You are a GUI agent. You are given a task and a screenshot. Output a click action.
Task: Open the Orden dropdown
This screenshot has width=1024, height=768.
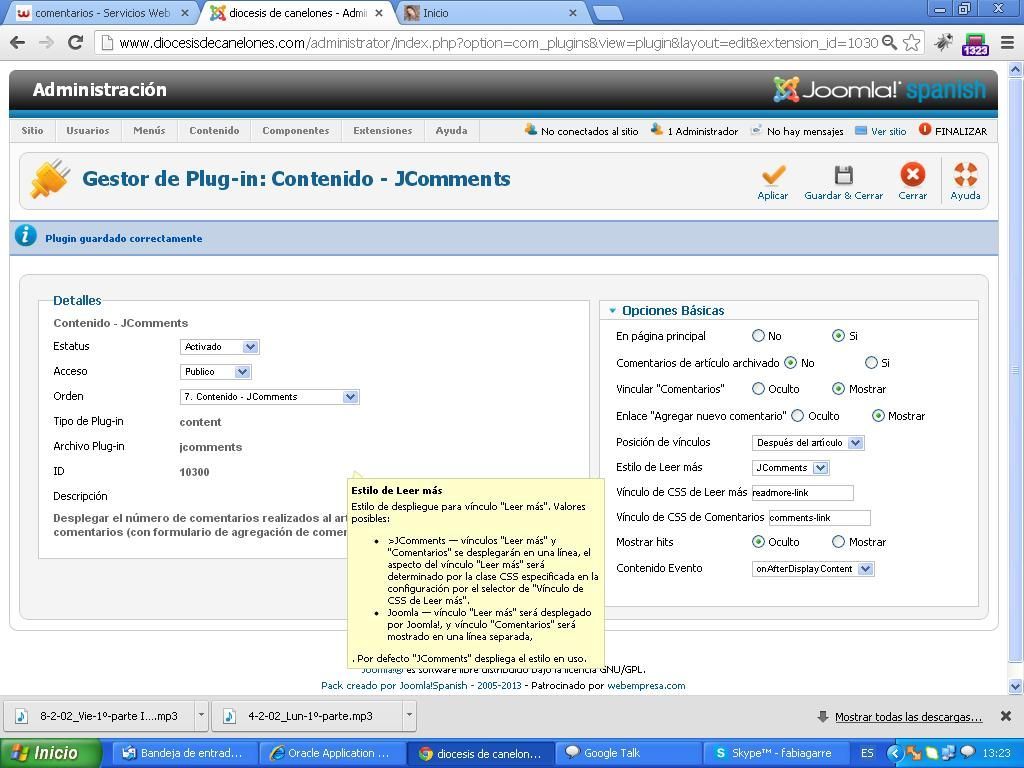click(269, 396)
